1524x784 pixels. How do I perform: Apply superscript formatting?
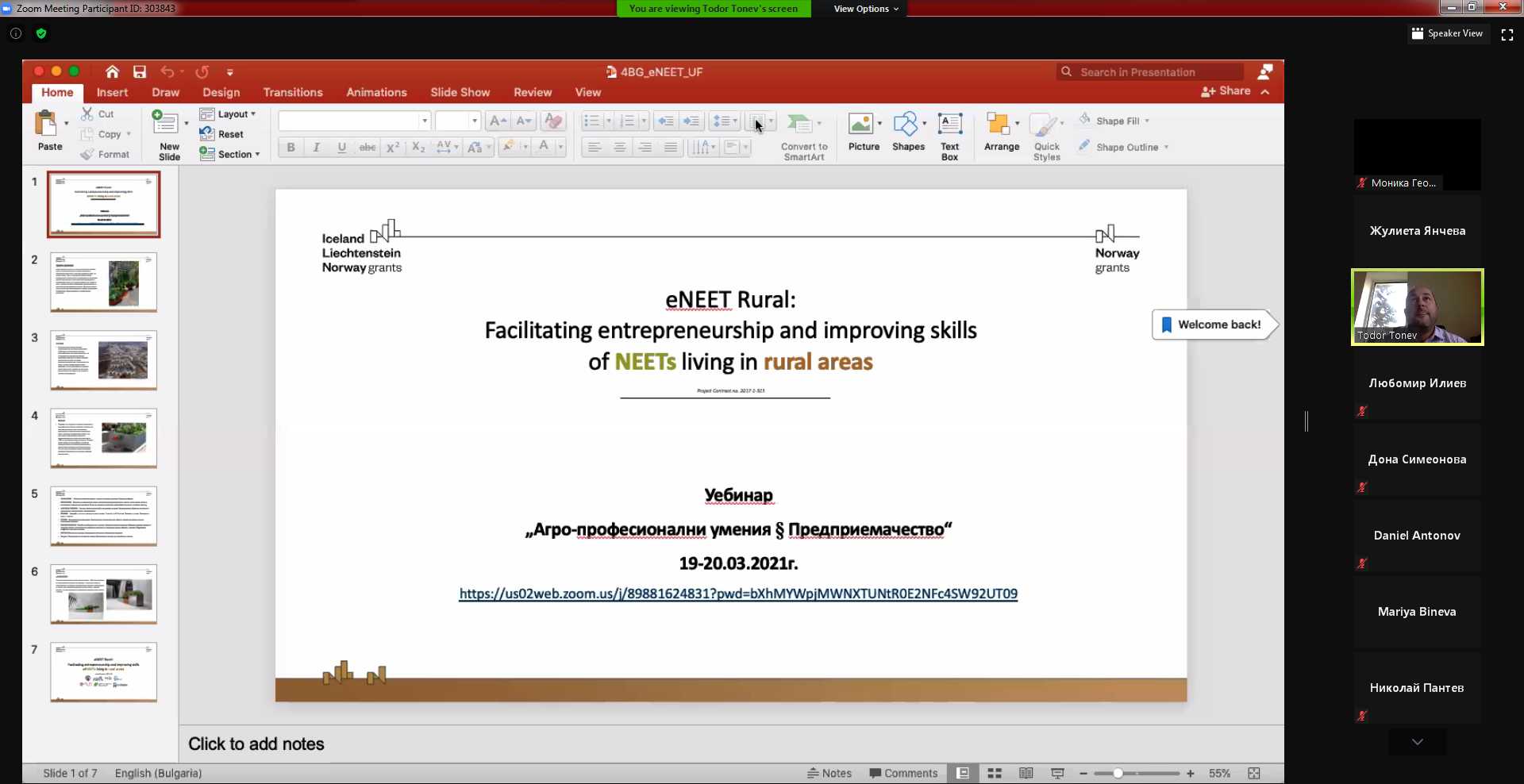(x=393, y=147)
